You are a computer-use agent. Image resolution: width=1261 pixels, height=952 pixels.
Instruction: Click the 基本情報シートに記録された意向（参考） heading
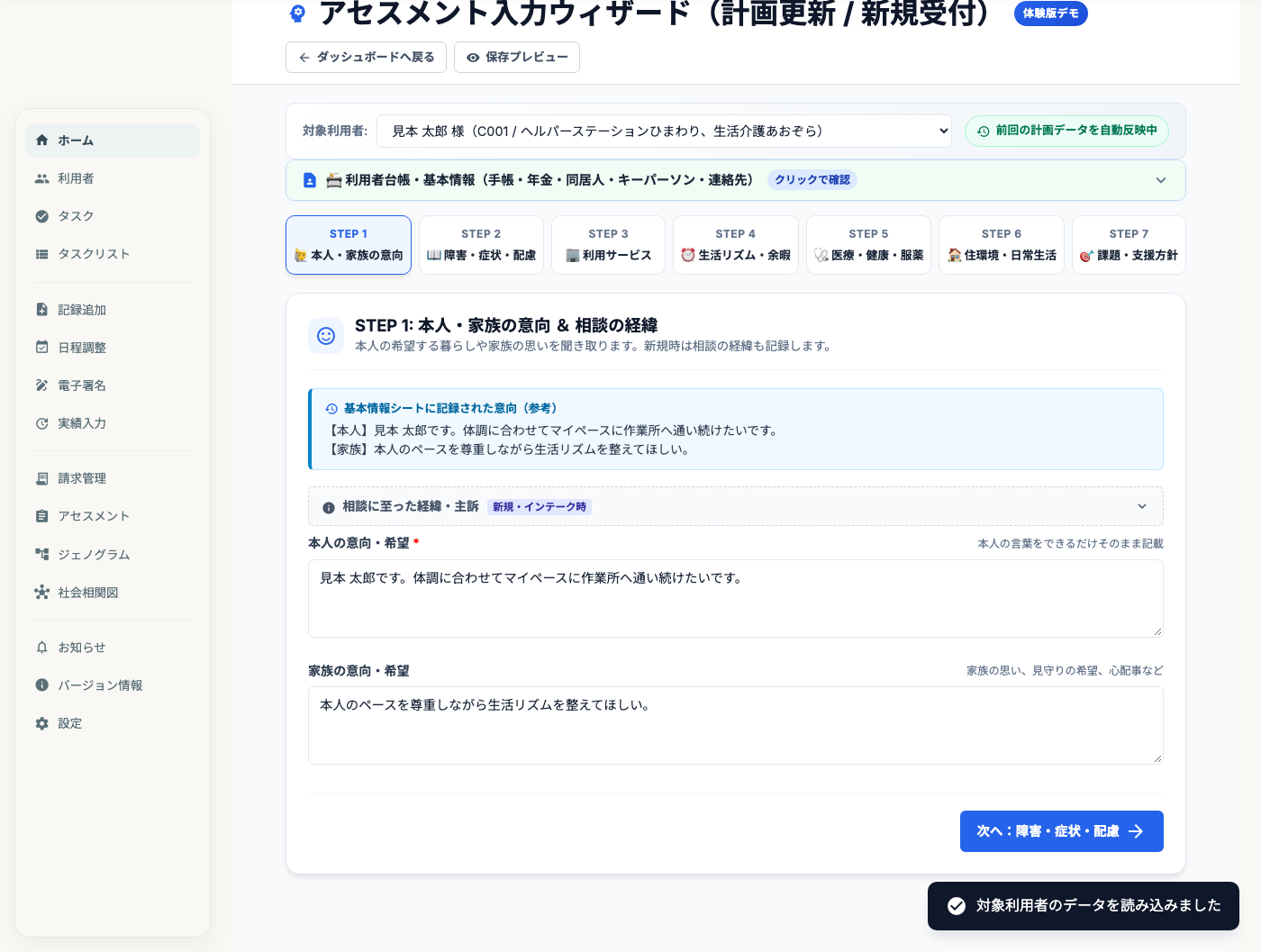tap(450, 409)
